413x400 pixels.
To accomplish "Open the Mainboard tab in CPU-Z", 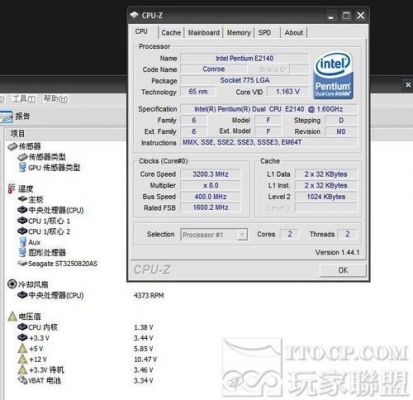I will [204, 33].
